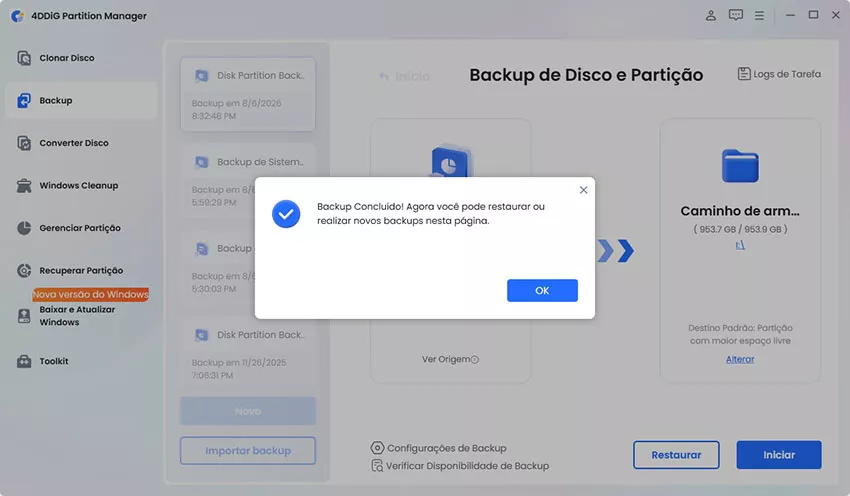
Task: Click the Toolkit toolbox icon
Action: tap(24, 361)
